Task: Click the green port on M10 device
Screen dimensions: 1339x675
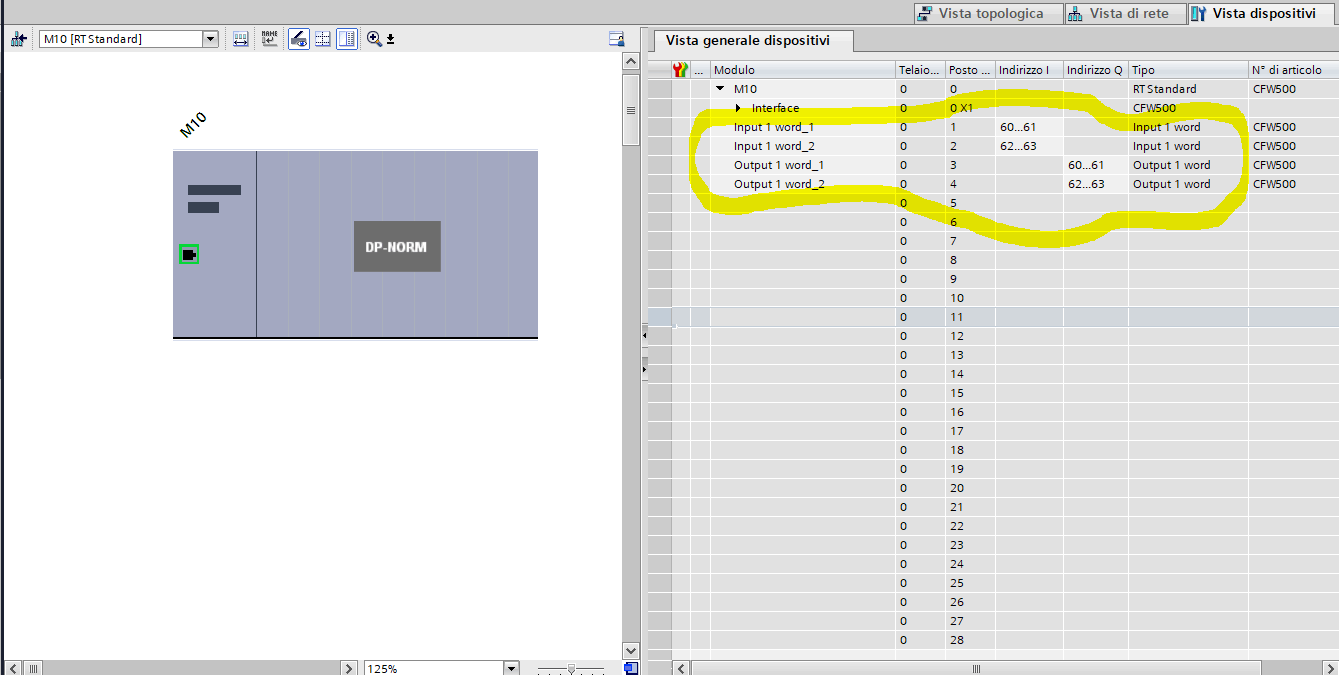Action: [x=189, y=254]
